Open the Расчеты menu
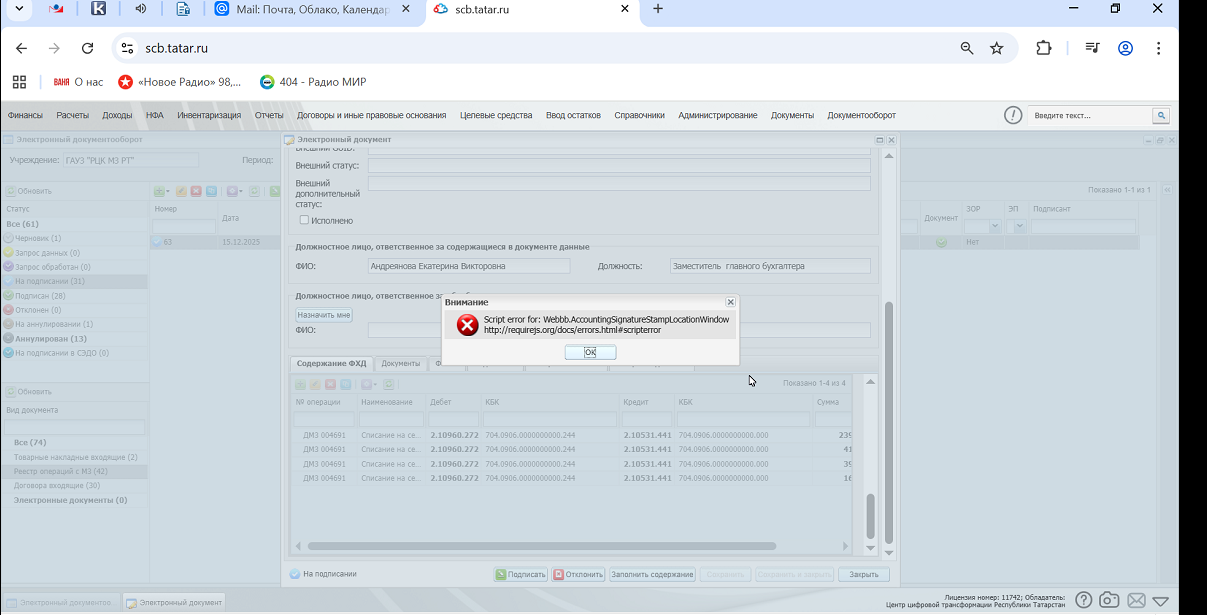1207x615 pixels. [x=73, y=115]
